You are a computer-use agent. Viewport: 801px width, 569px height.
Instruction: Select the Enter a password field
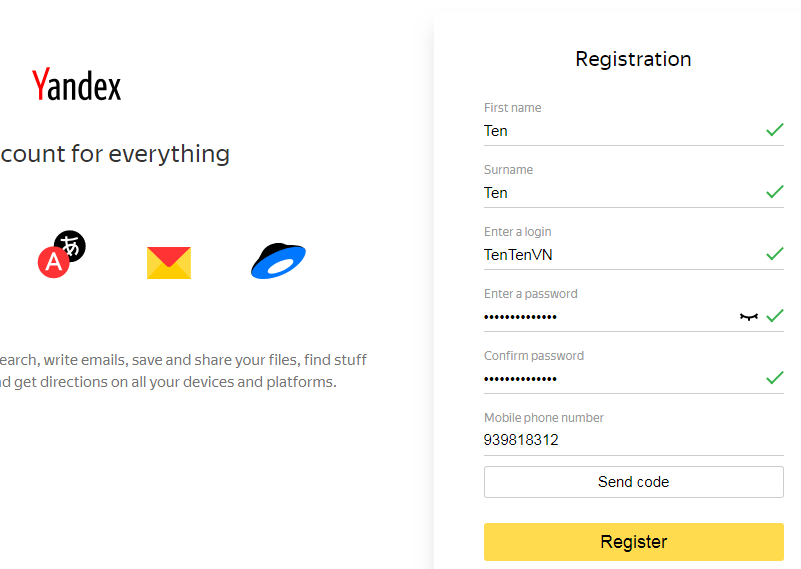pyautogui.click(x=610, y=317)
